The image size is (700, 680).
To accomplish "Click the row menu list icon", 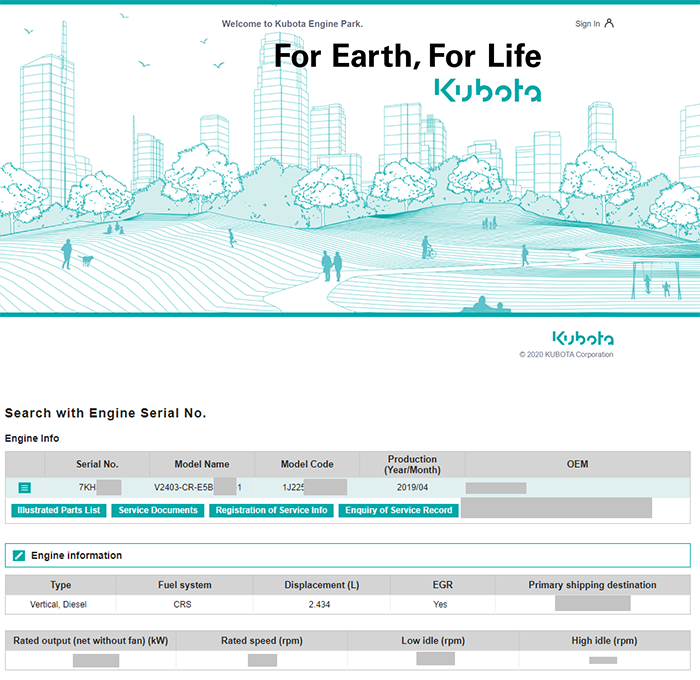I will click(x=25, y=488).
